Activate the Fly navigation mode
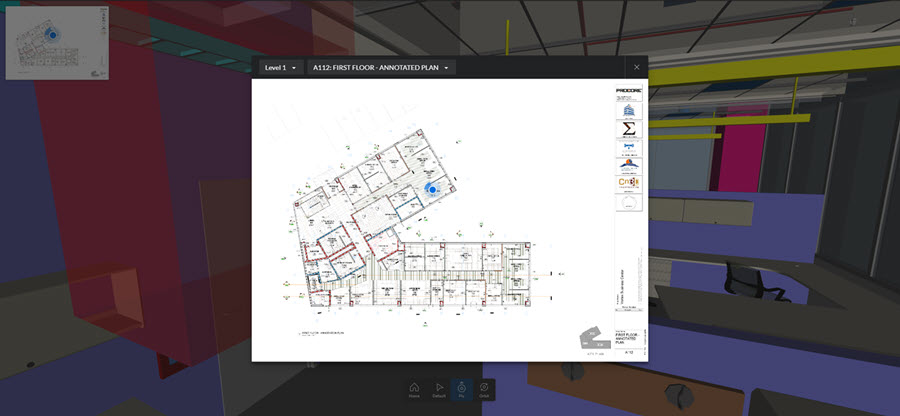The width and height of the screenshot is (900, 416). pos(461,389)
